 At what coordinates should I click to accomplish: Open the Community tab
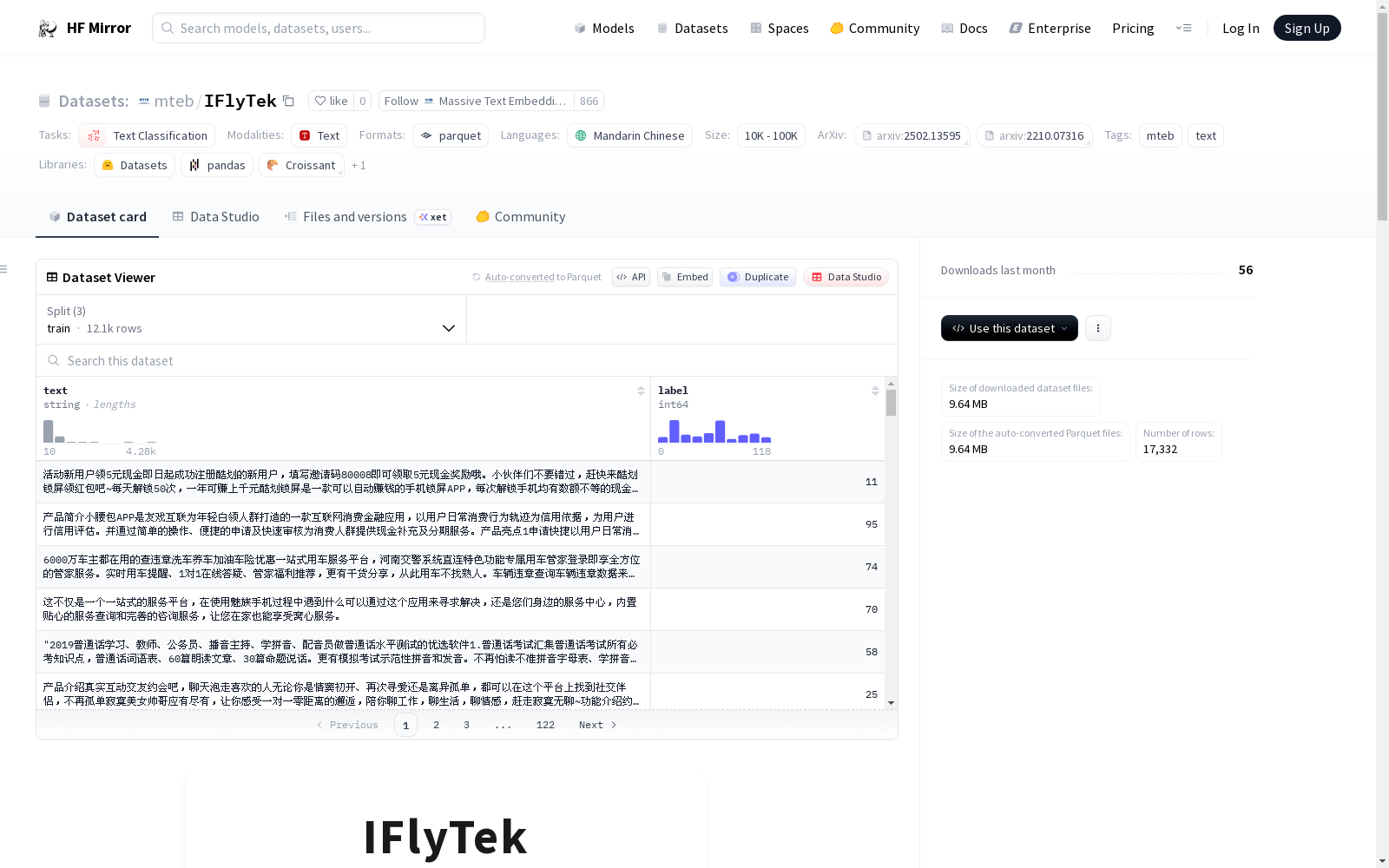coord(521,217)
